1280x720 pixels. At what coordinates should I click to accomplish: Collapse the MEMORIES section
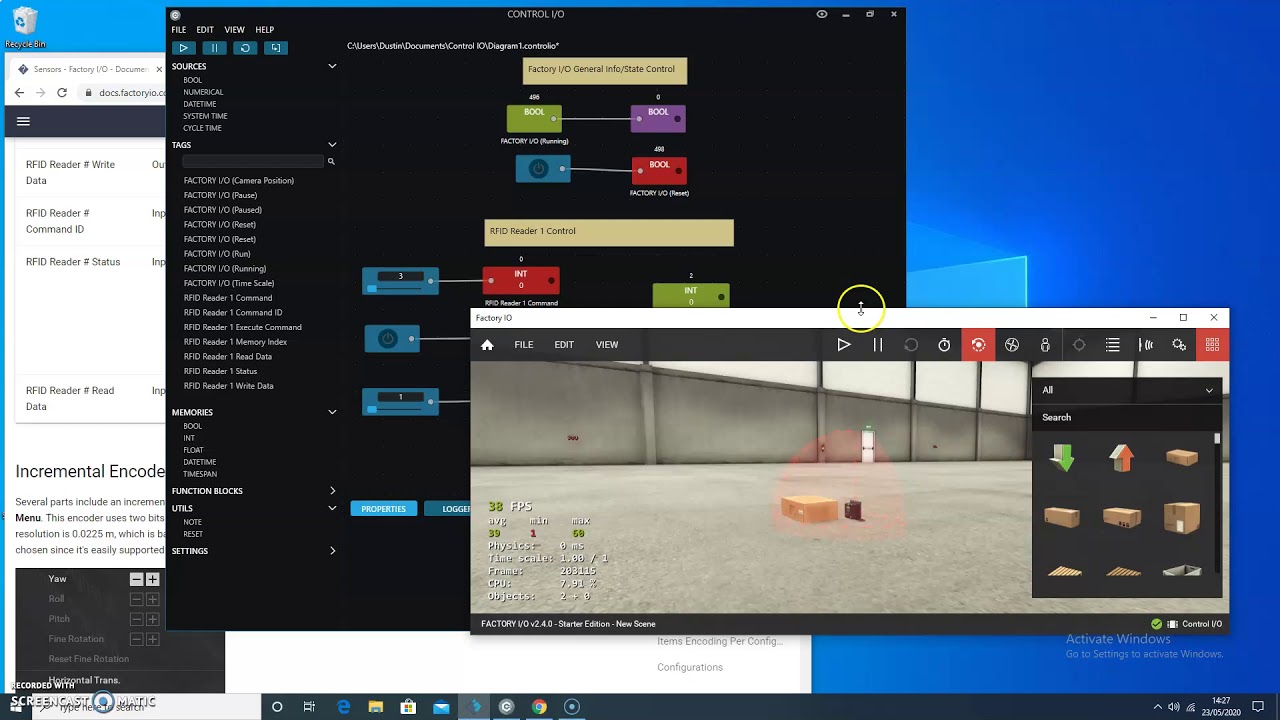(x=332, y=412)
